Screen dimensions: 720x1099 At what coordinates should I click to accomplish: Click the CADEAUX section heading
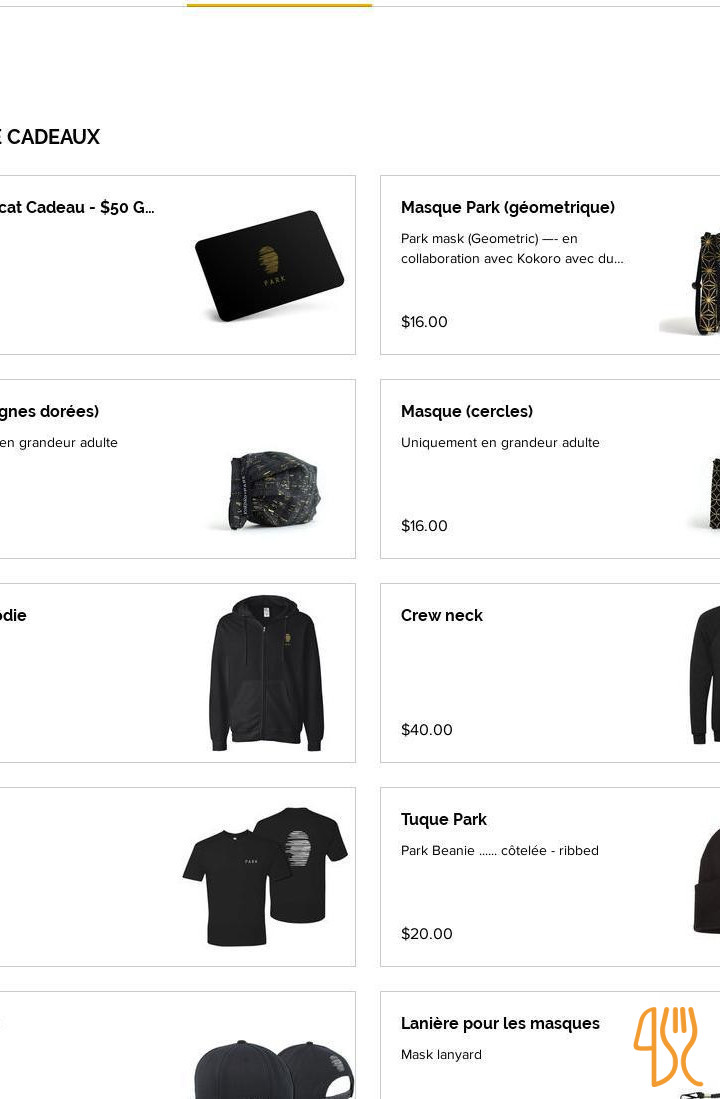point(52,137)
